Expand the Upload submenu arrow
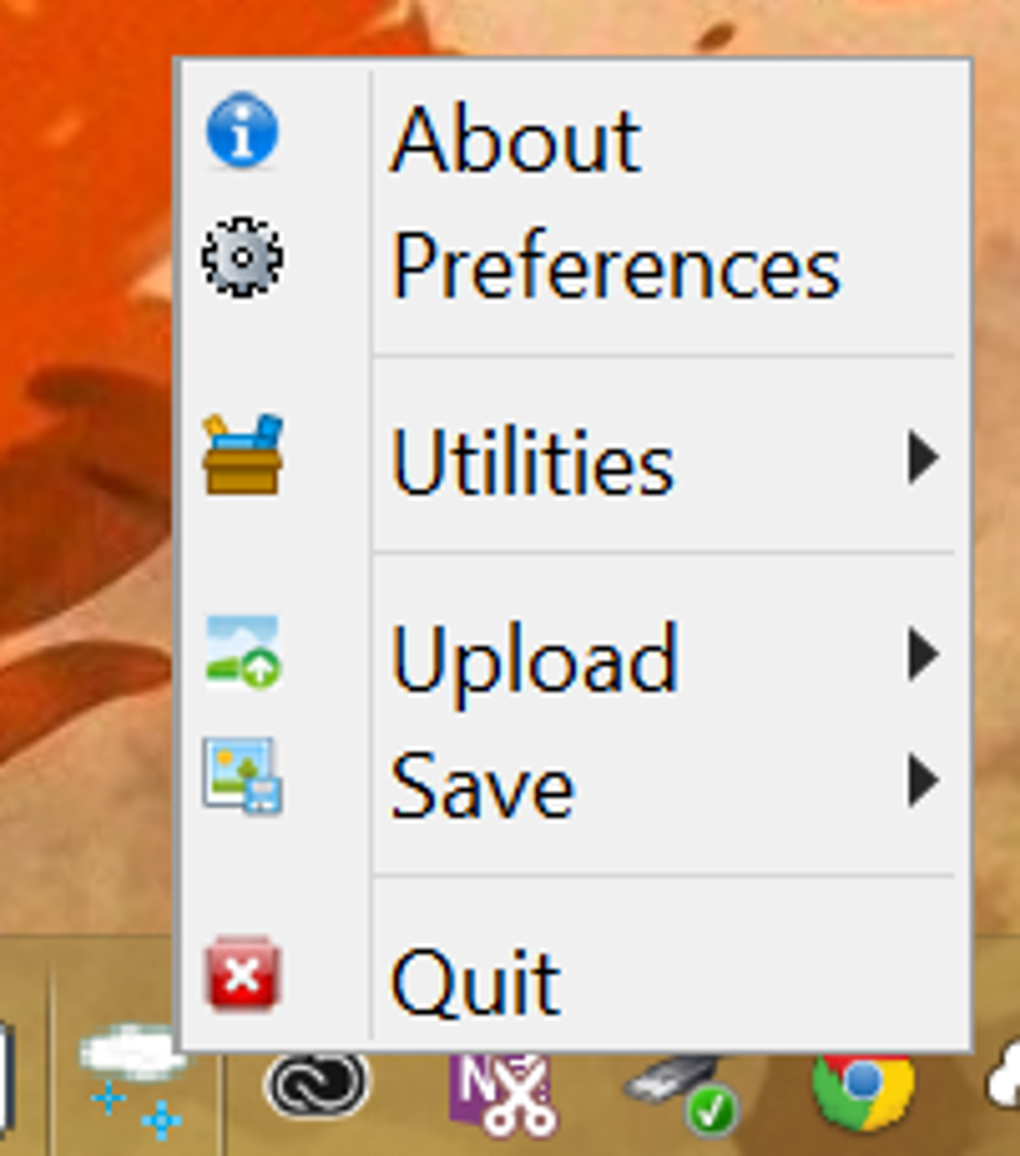Screen dimensions: 1020x1156 tap(923, 654)
